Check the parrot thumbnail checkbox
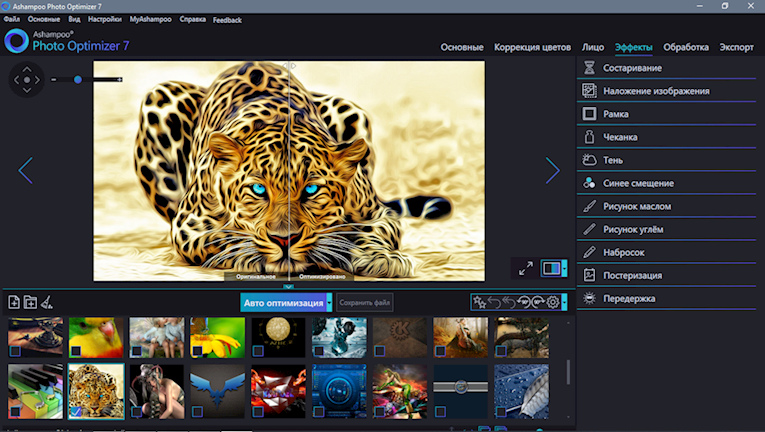The image size is (765, 432). tap(76, 350)
